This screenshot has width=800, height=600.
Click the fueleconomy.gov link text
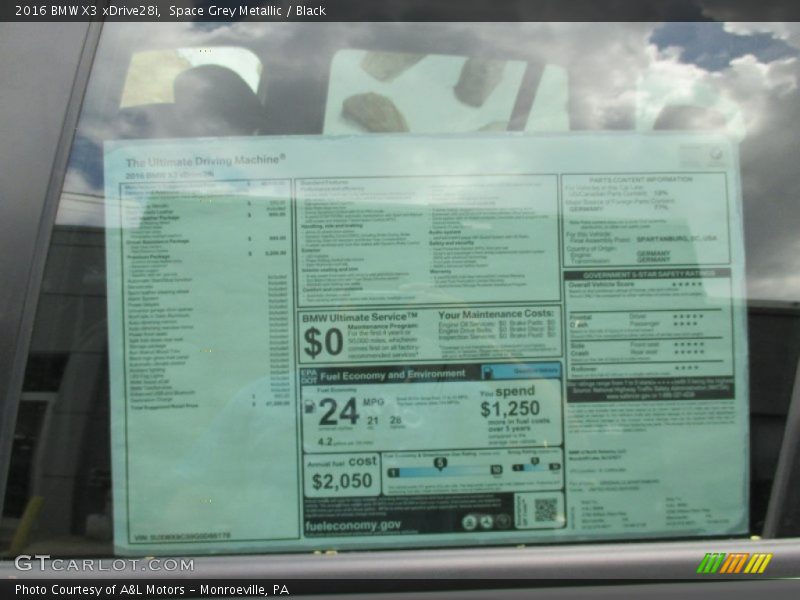coord(354,525)
